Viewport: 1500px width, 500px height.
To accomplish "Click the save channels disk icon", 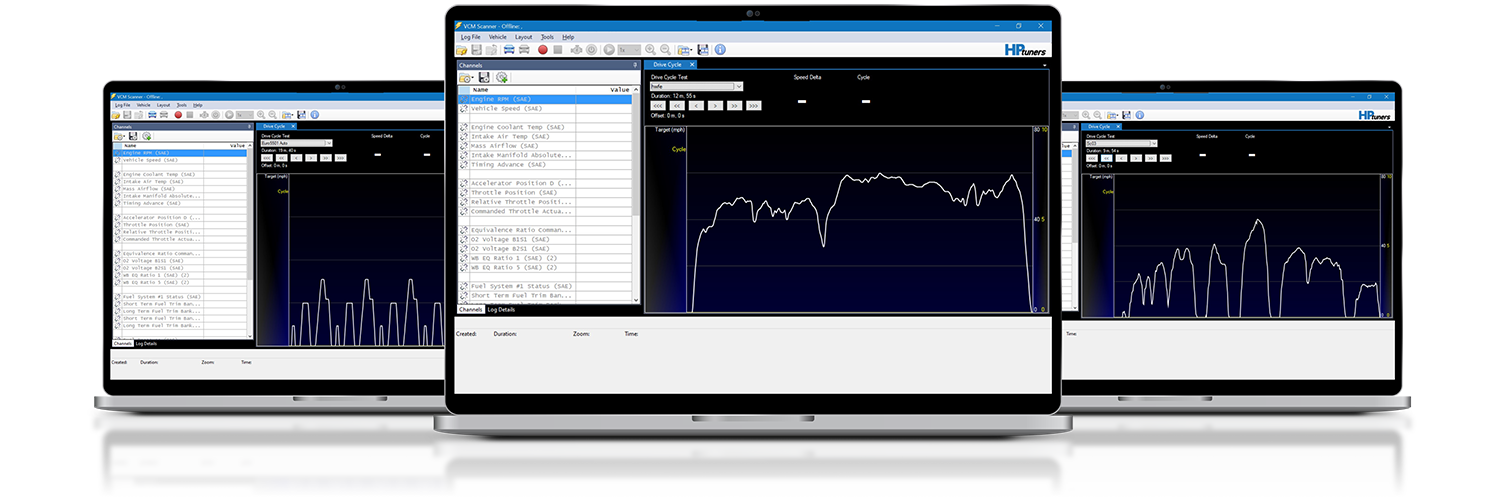I will [484, 77].
